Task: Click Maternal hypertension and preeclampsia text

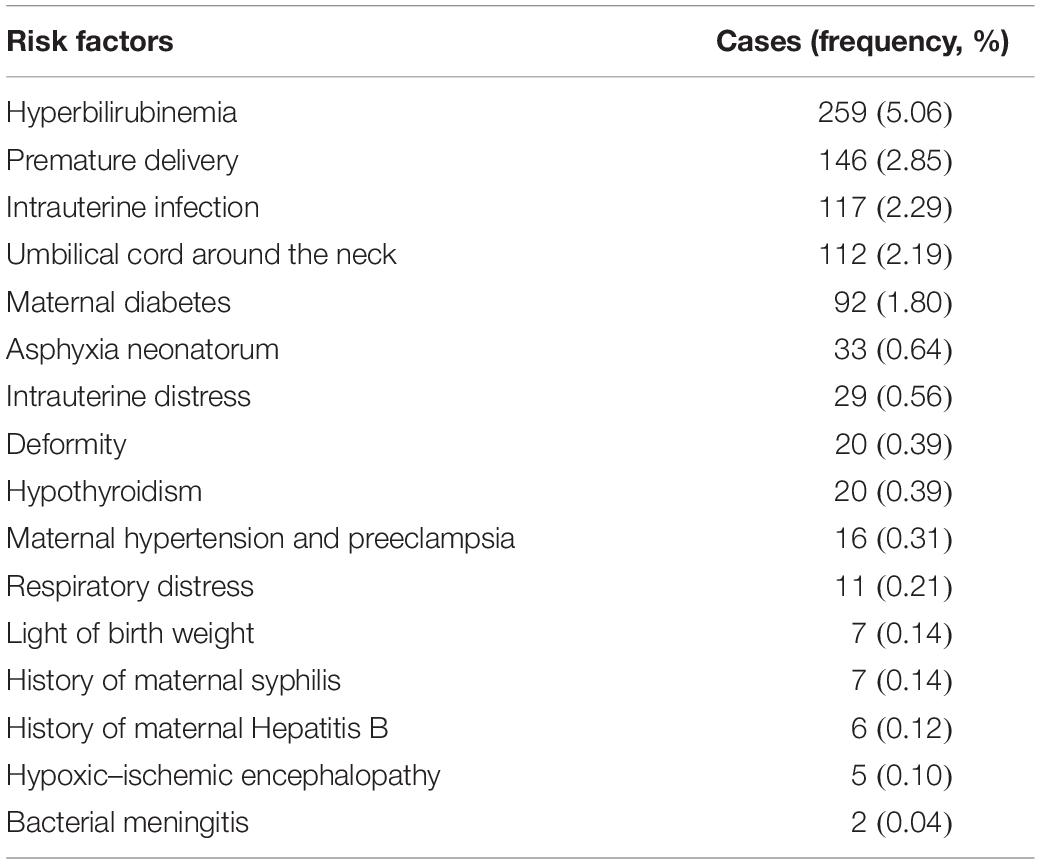Action: pyautogui.click(x=261, y=539)
